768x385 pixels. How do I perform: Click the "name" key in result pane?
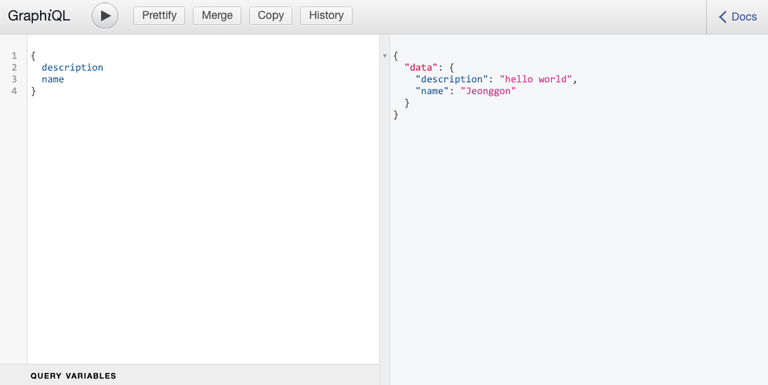coord(432,91)
